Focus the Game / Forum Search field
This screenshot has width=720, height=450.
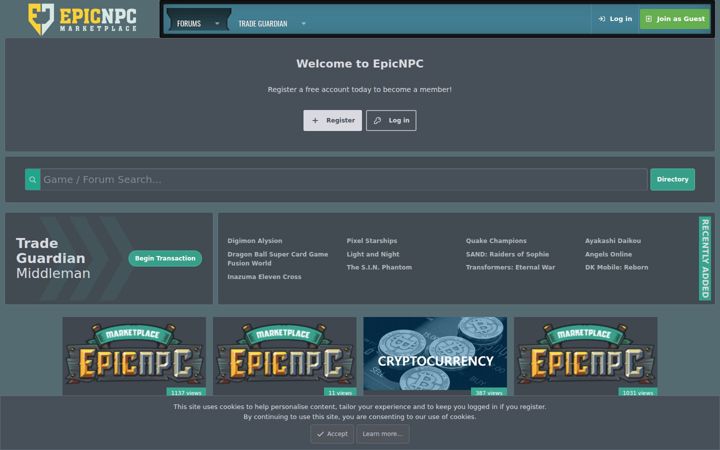(344, 180)
